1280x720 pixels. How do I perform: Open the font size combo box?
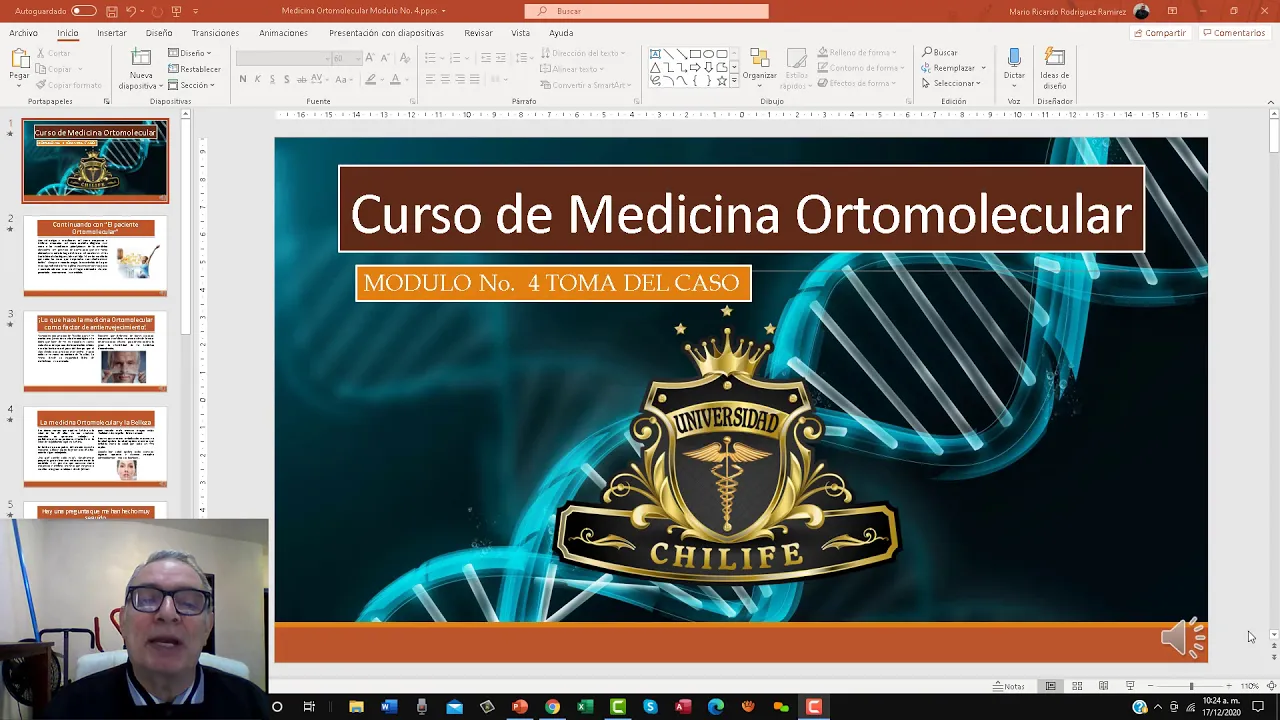(x=346, y=58)
